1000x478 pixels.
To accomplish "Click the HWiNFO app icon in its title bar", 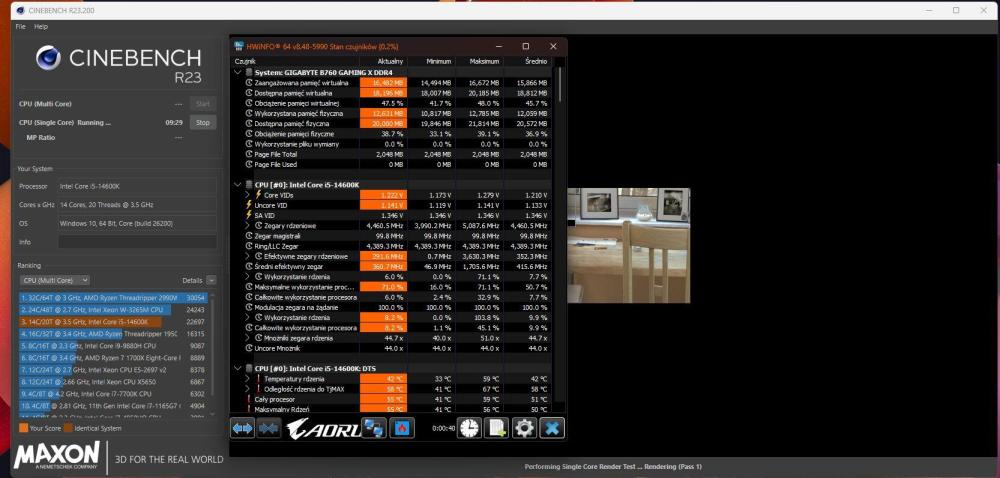I will 239,46.
